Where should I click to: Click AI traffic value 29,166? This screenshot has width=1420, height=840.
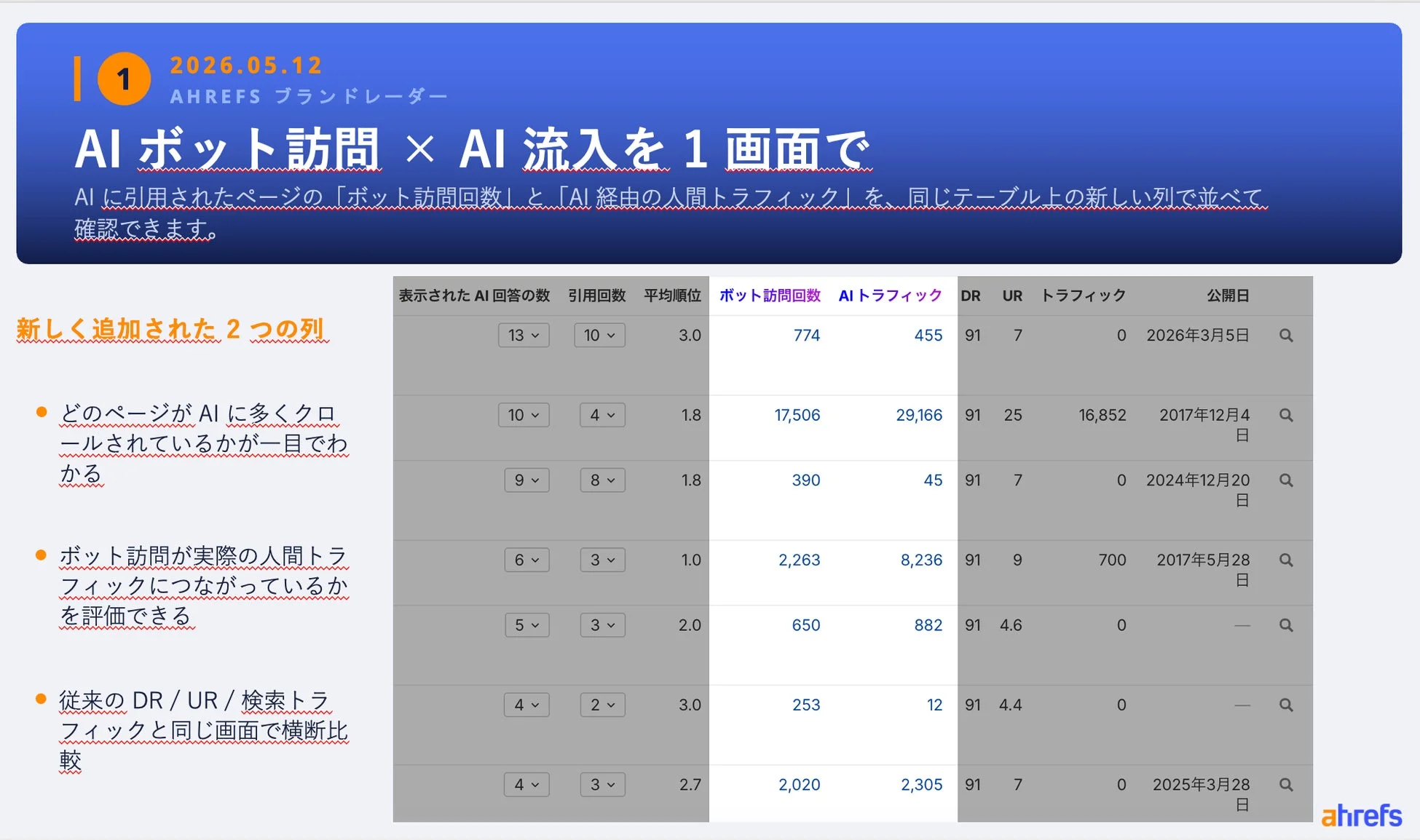(x=919, y=415)
